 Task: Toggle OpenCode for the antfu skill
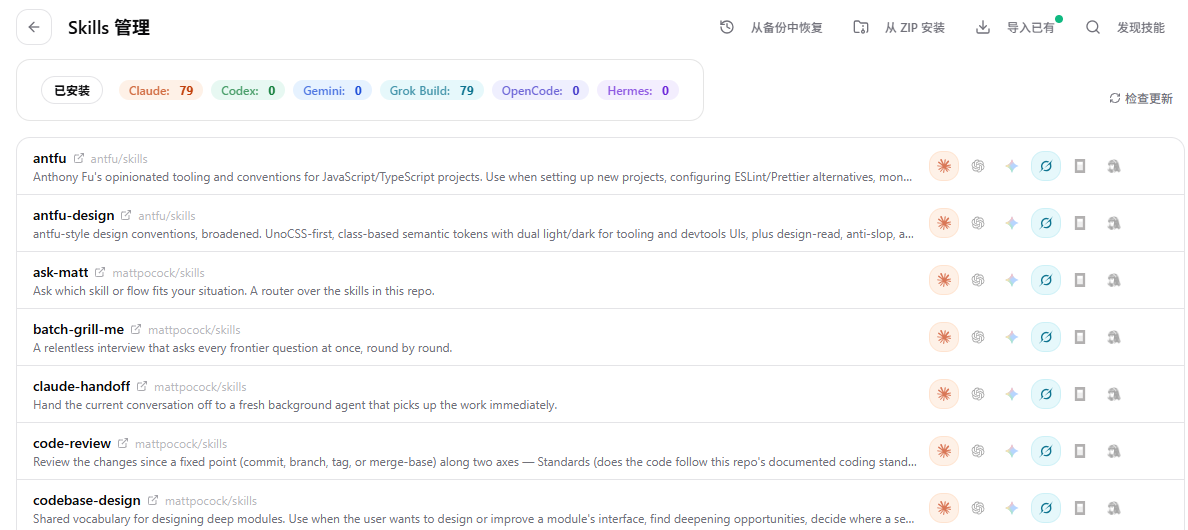click(x=1080, y=167)
